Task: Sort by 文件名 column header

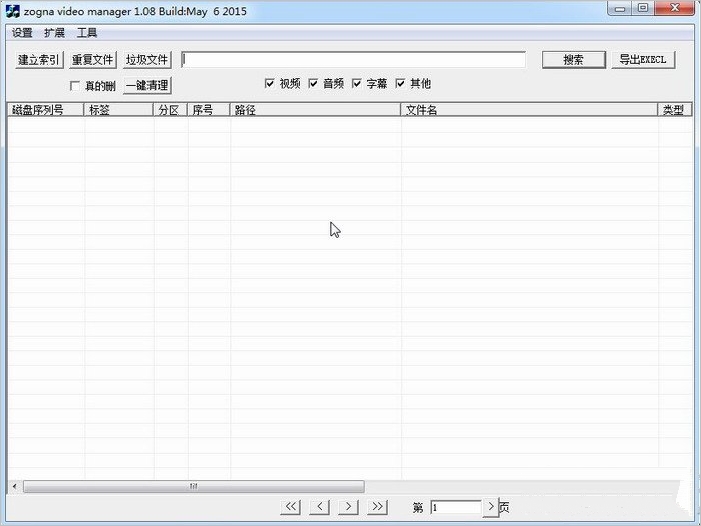Action: pos(529,109)
